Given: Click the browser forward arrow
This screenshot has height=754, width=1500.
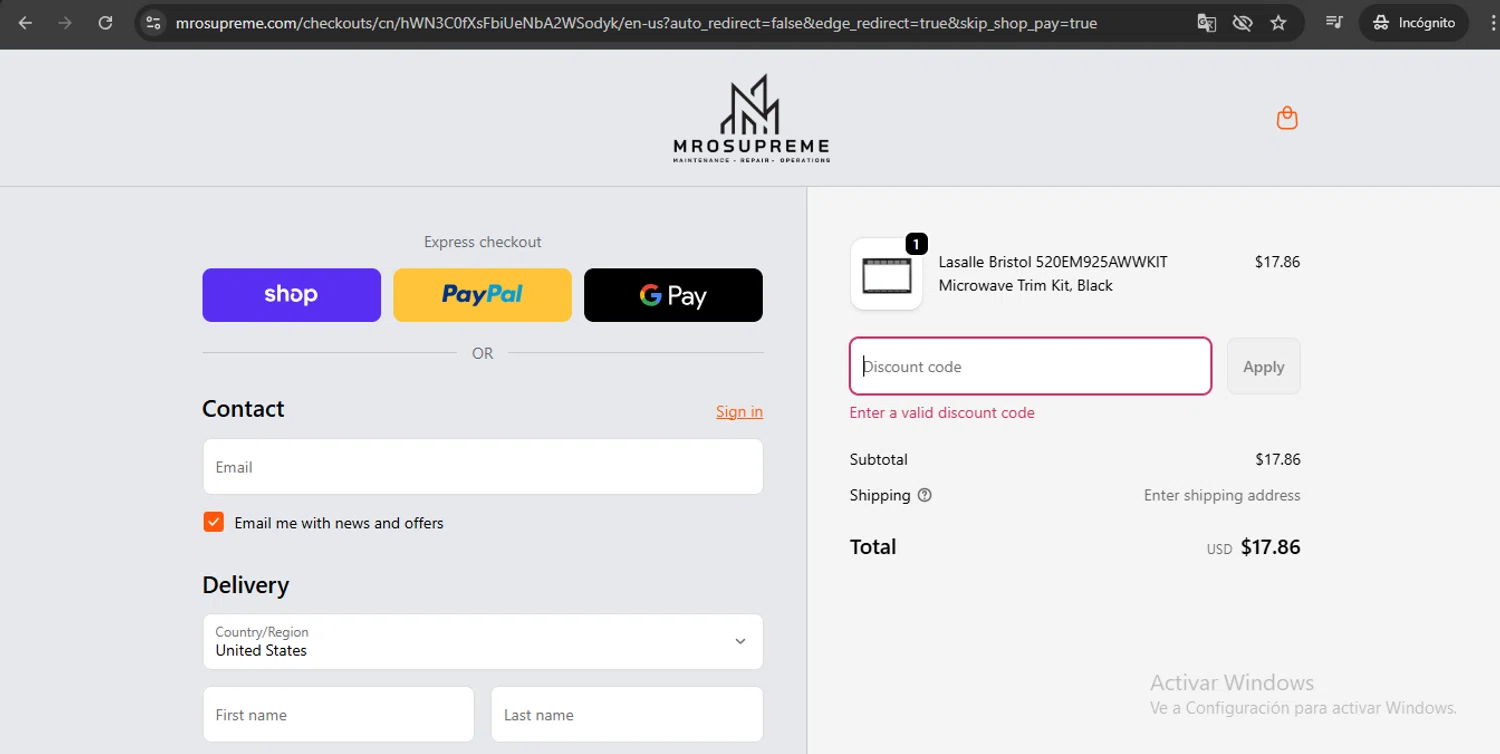Looking at the screenshot, I should coord(65,22).
